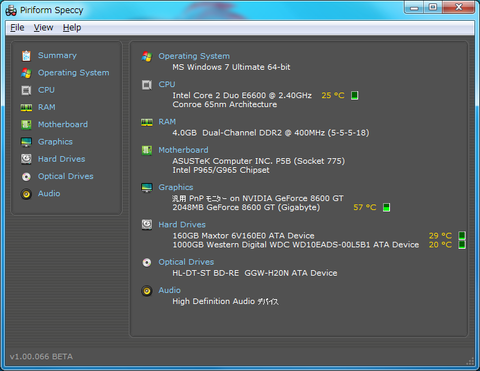Click the Speccy app icon in title bar
The height and width of the screenshot is (371, 480).
pyautogui.click(x=11, y=11)
